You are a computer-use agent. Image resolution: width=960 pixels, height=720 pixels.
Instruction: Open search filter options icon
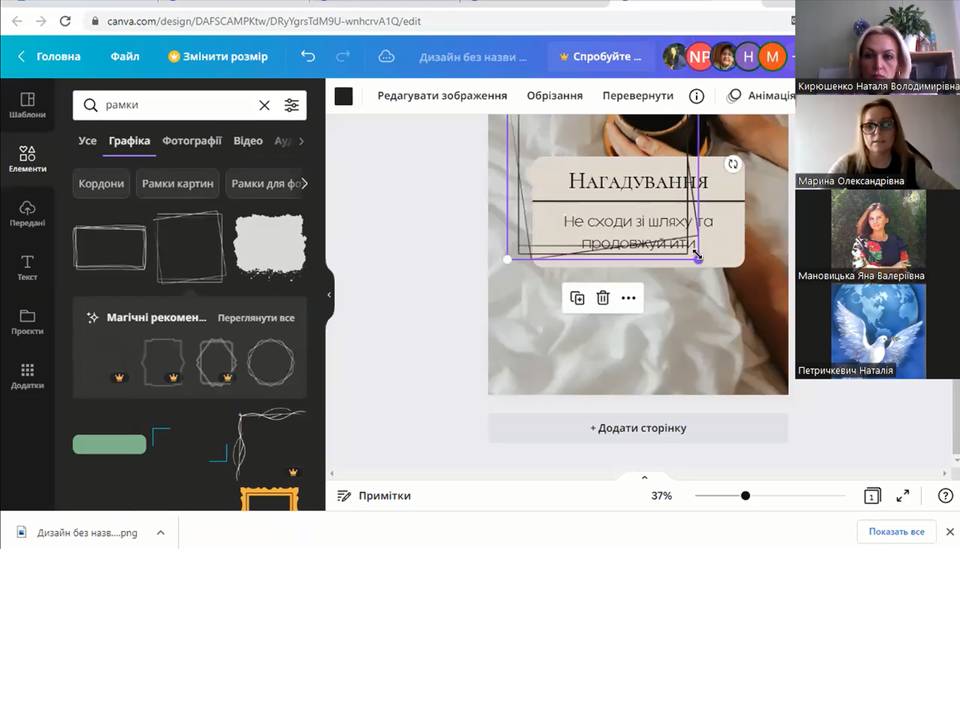[x=292, y=105]
